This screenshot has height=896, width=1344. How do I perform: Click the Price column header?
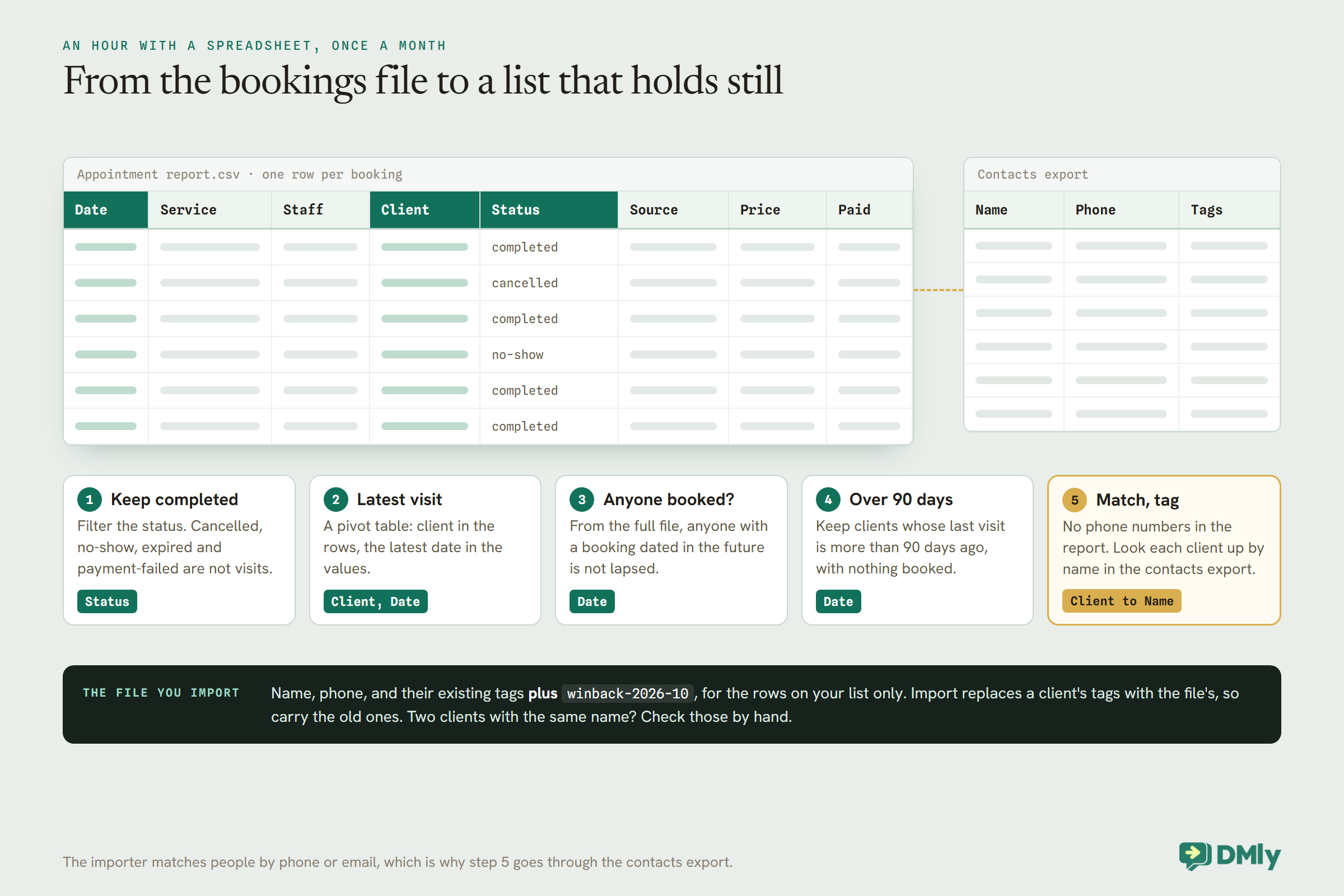point(777,209)
